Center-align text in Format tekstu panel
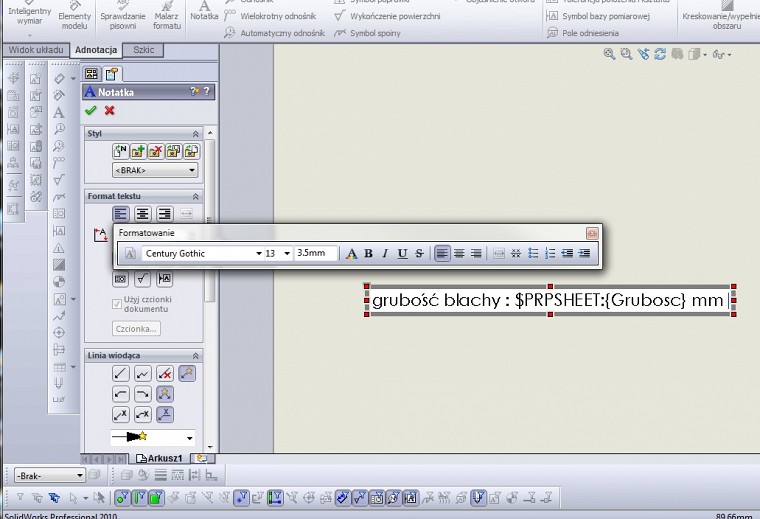 (143, 214)
